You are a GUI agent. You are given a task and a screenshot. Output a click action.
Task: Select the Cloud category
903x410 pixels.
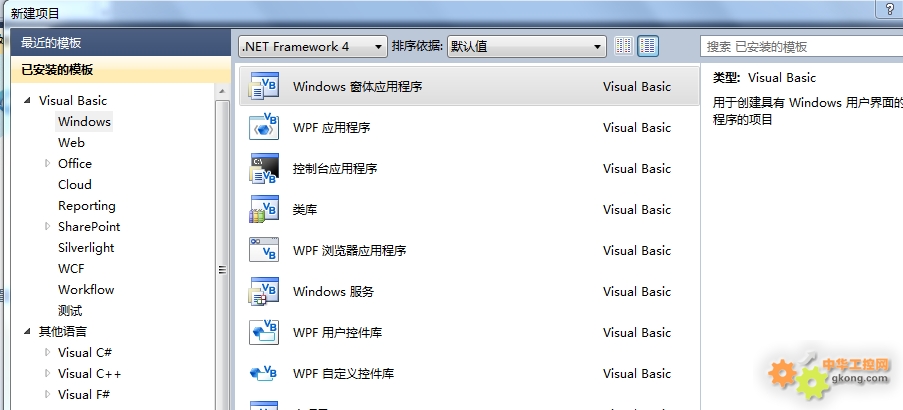click(x=75, y=184)
